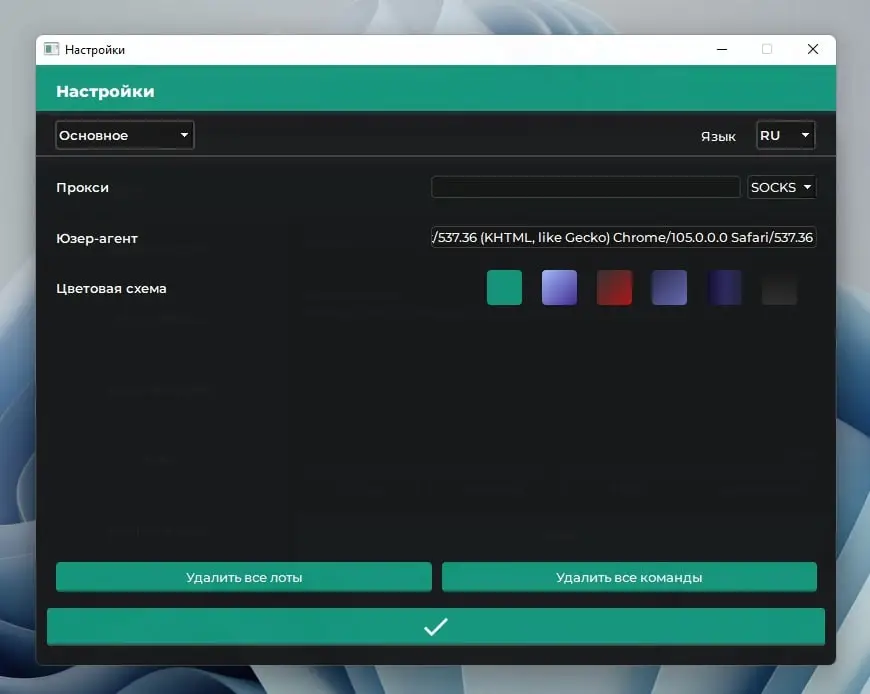The height and width of the screenshot is (694, 870).
Task: Select the slate blue color scheme swatch
Action: point(669,287)
